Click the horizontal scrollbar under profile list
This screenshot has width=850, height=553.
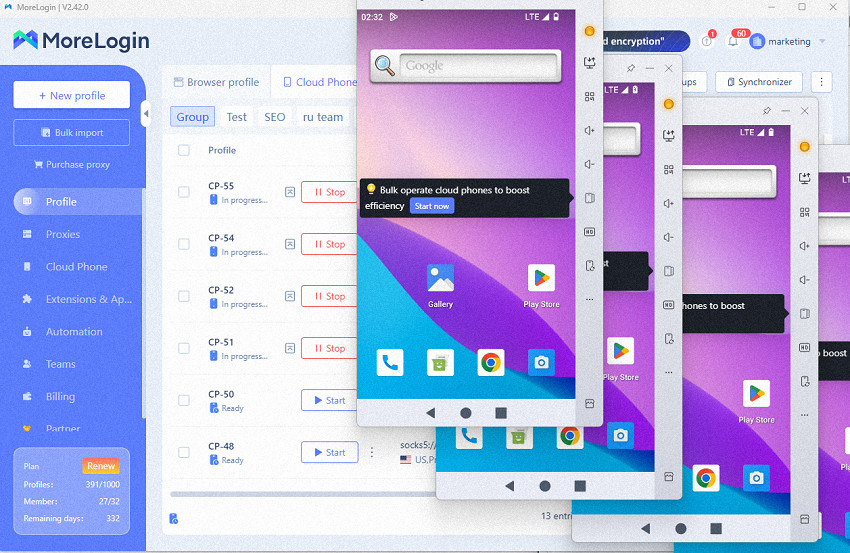304,494
